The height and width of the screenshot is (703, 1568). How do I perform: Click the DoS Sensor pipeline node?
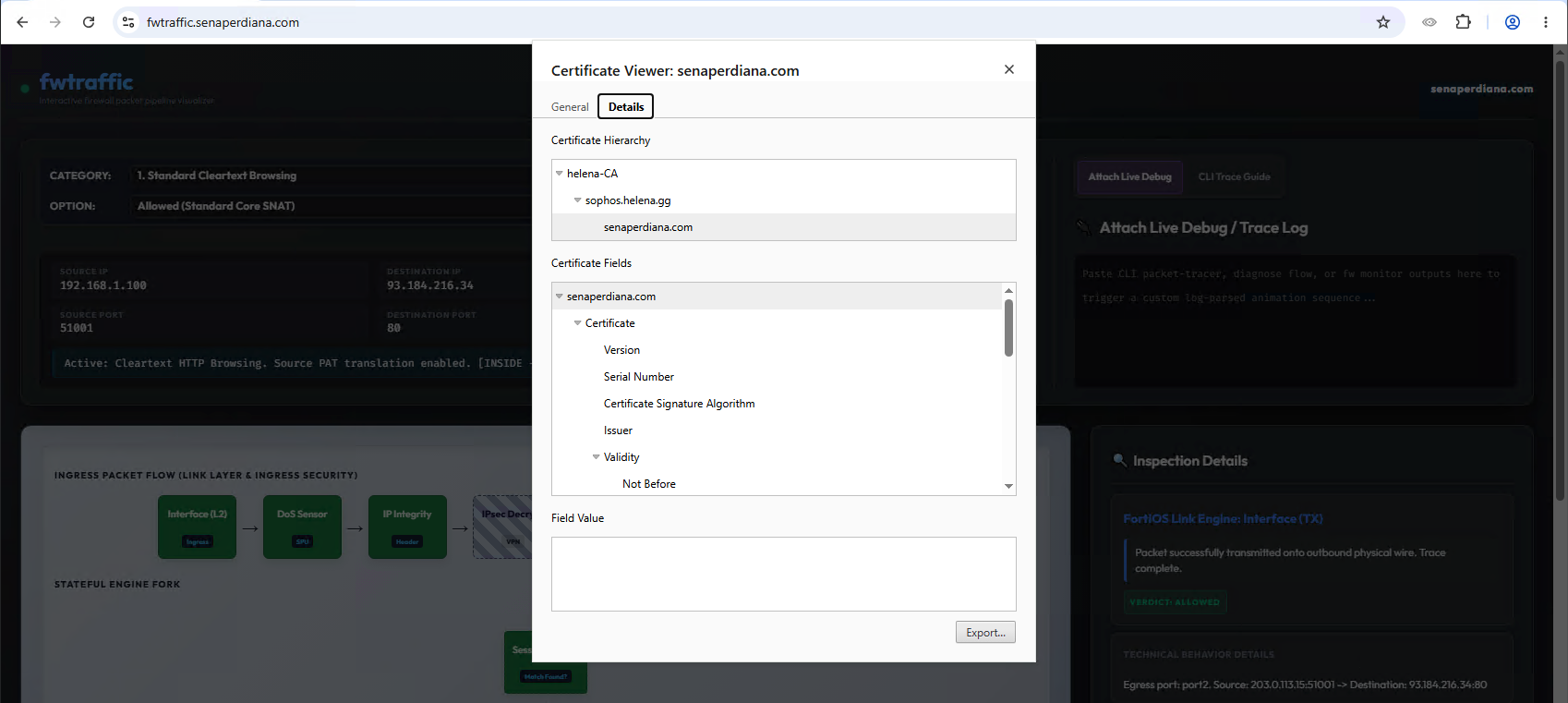click(302, 527)
